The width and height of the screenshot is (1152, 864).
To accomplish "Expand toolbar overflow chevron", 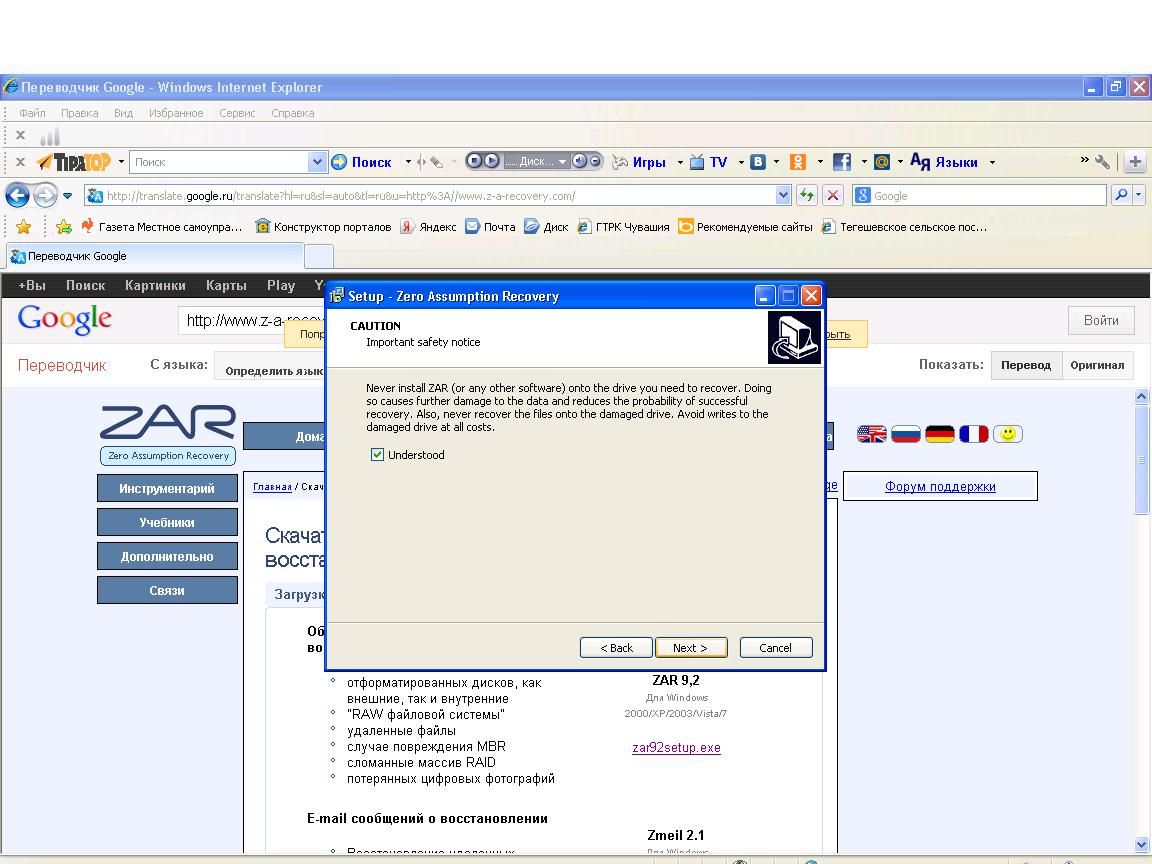I will point(1084,159).
